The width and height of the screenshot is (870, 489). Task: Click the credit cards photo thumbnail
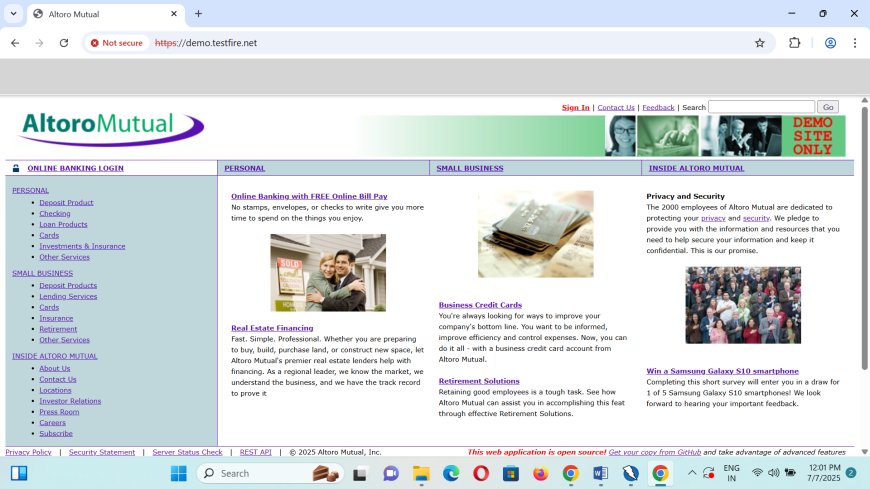tap(535, 234)
